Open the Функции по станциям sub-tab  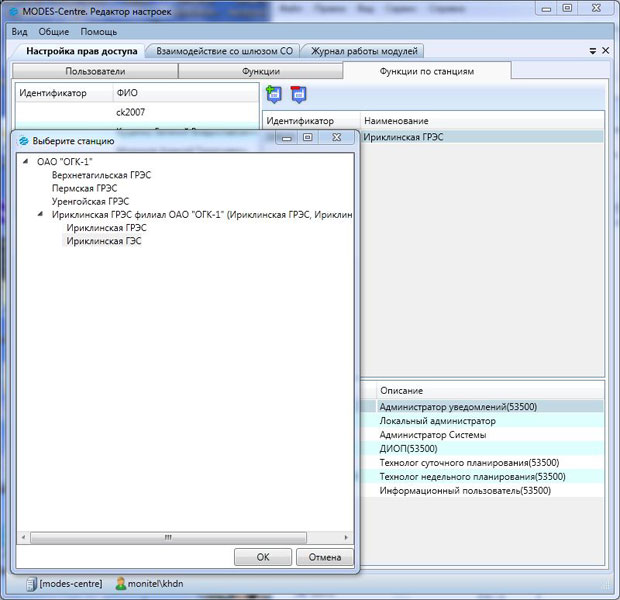[x=427, y=71]
